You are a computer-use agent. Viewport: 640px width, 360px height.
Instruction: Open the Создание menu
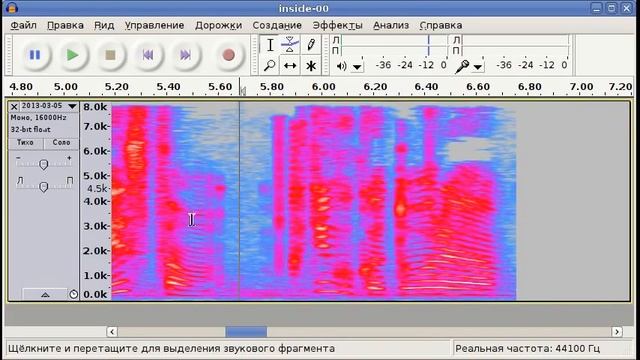pyautogui.click(x=277, y=25)
